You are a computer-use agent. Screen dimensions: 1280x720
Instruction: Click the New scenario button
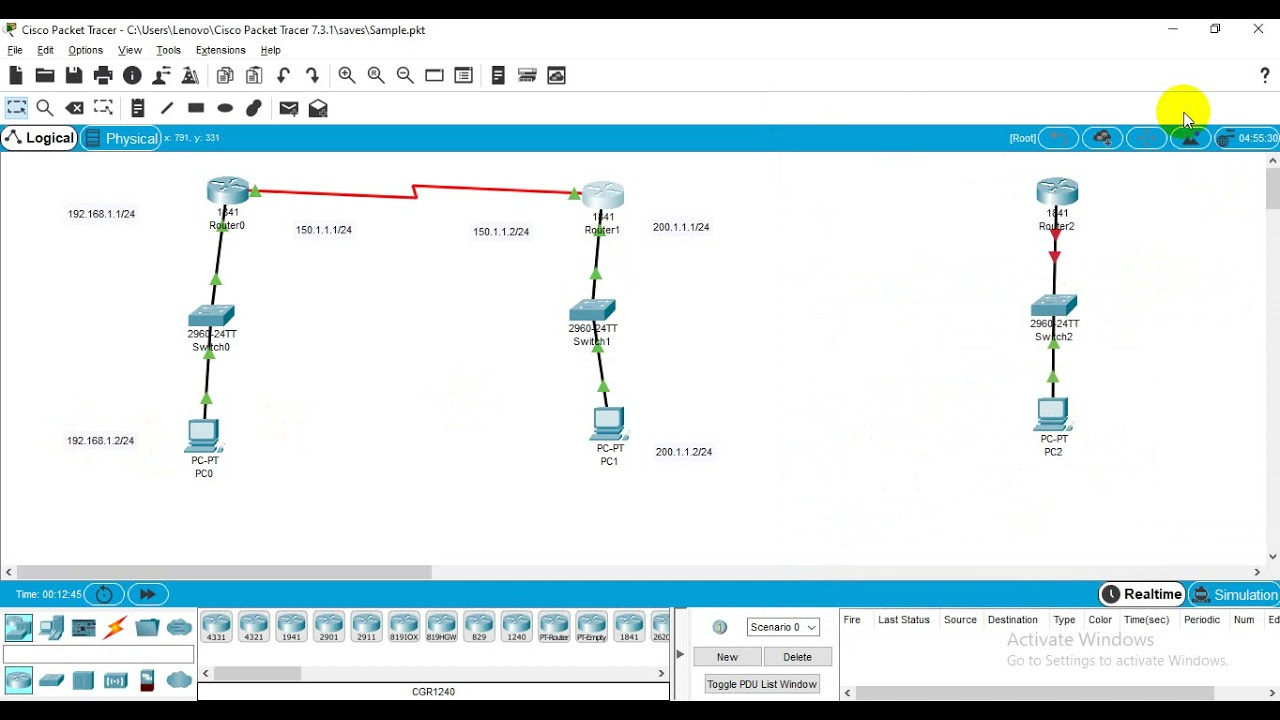point(727,657)
